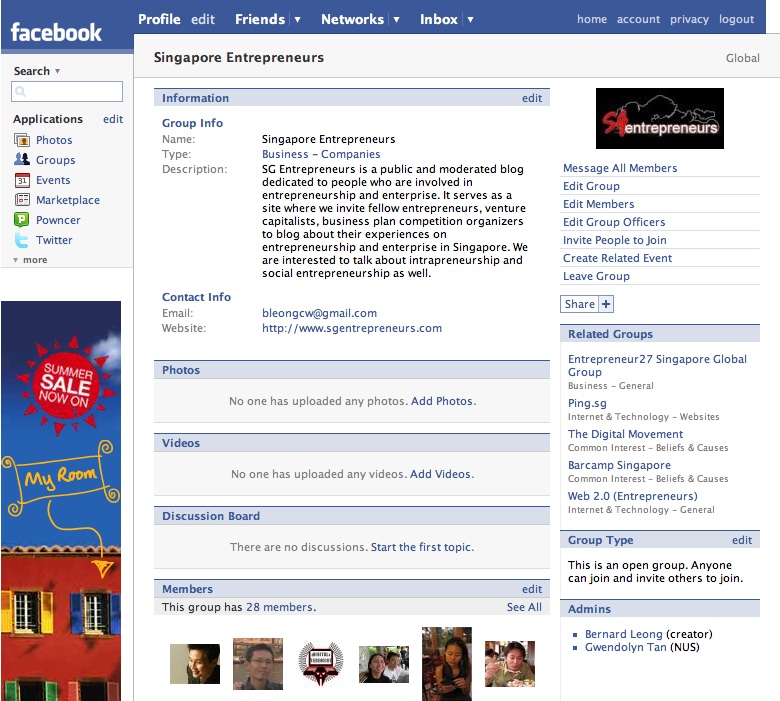Open Ping.sg related group
Screen dimensions: 780x701
[587, 403]
